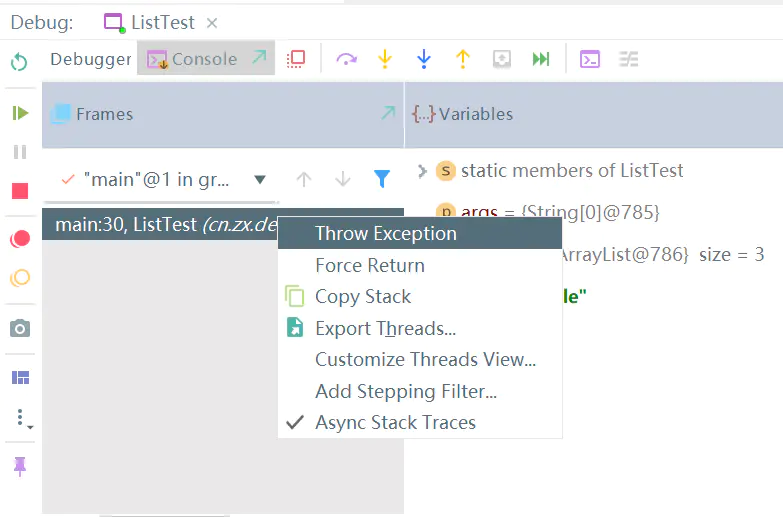Image resolution: width=783 pixels, height=517 pixels.
Task: Choose Add Stepping Filter... option
Action: pos(420,391)
